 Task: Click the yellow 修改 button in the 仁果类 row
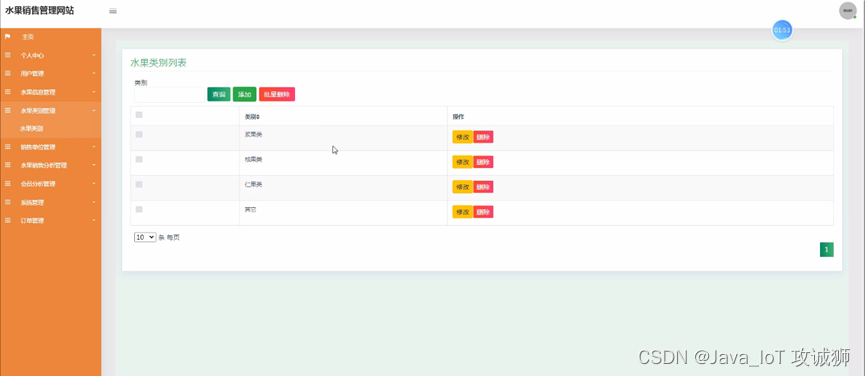pos(462,187)
